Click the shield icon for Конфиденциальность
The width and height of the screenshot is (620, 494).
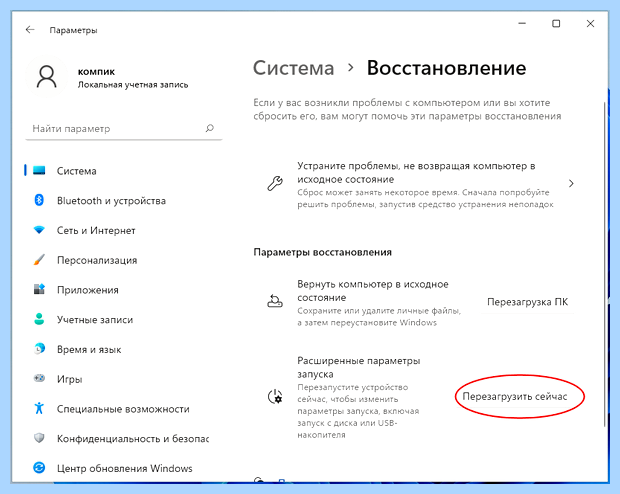(x=39, y=438)
